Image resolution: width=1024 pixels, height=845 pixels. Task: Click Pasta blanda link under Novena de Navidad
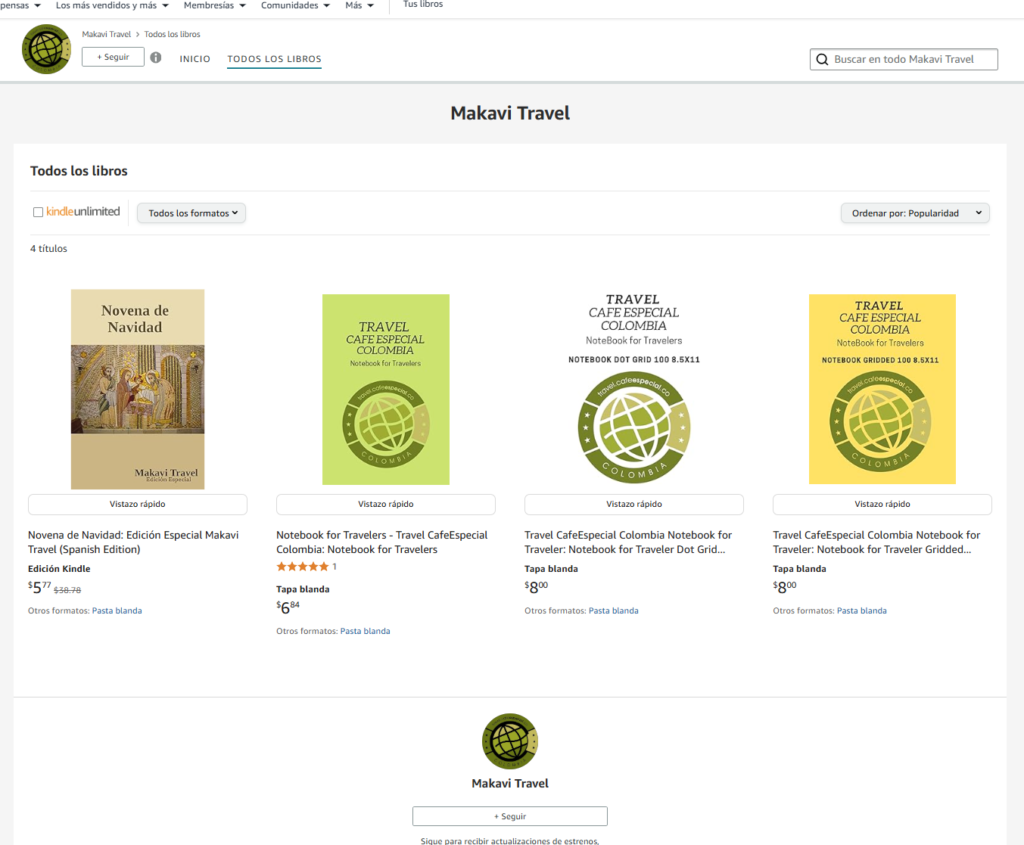pyautogui.click(x=117, y=611)
